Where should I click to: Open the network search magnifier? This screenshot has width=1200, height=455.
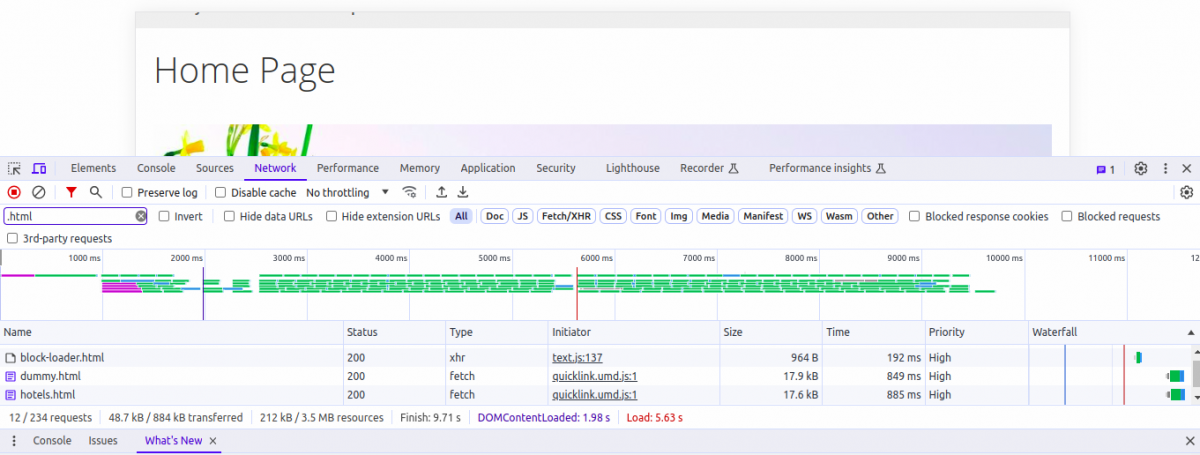pos(96,192)
